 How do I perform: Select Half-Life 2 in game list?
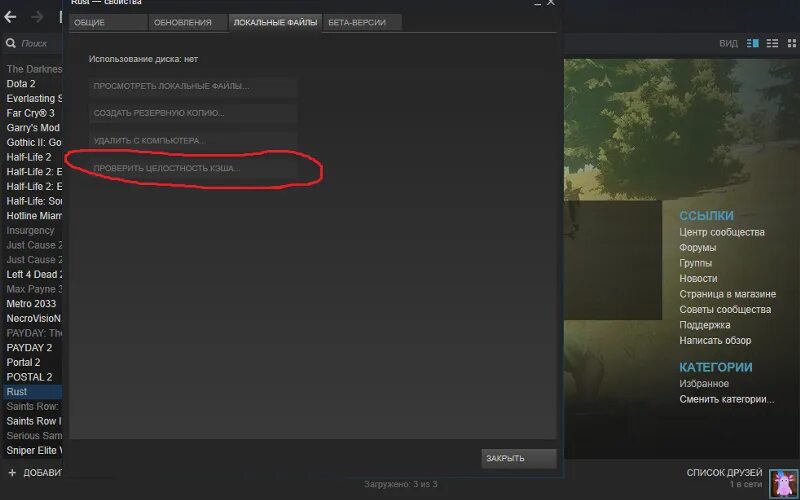(x=29, y=157)
